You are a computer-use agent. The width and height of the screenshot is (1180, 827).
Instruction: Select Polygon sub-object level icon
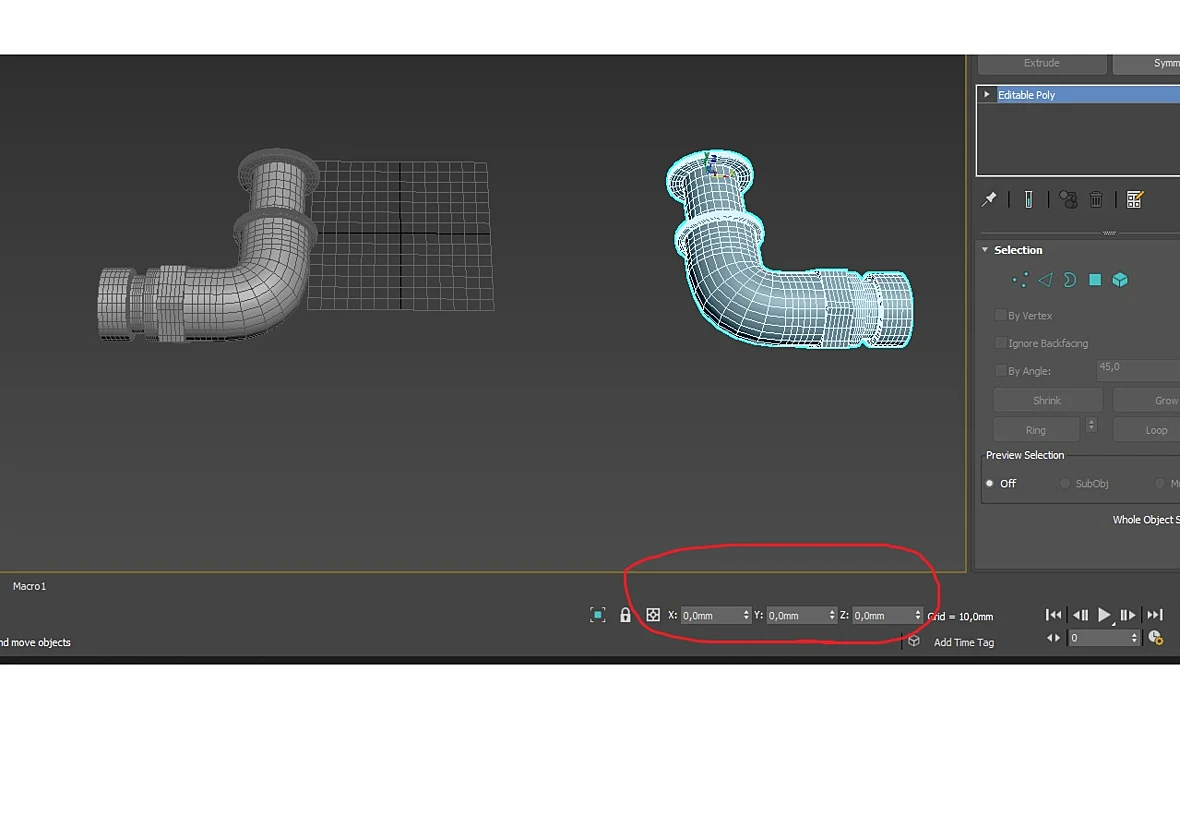[x=1095, y=280]
